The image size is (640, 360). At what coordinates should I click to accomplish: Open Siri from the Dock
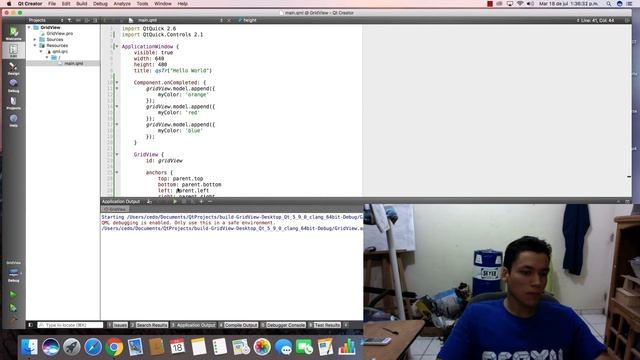[x=51, y=347]
